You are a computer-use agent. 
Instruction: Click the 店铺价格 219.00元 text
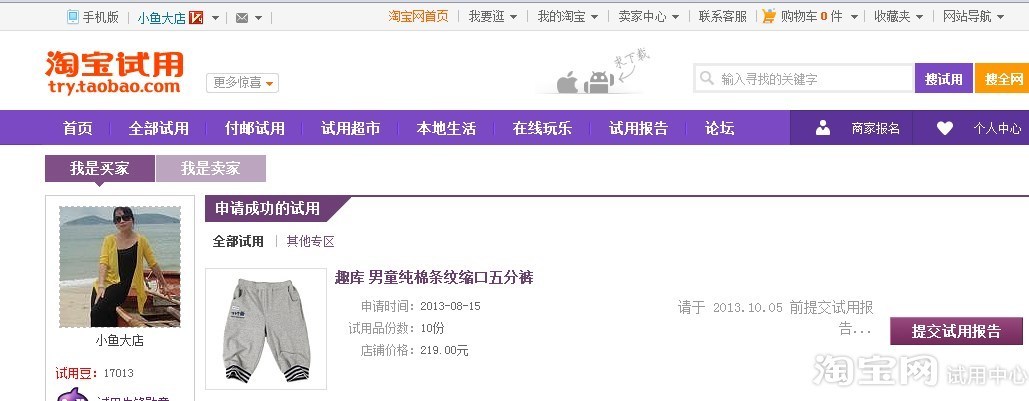[x=414, y=350]
